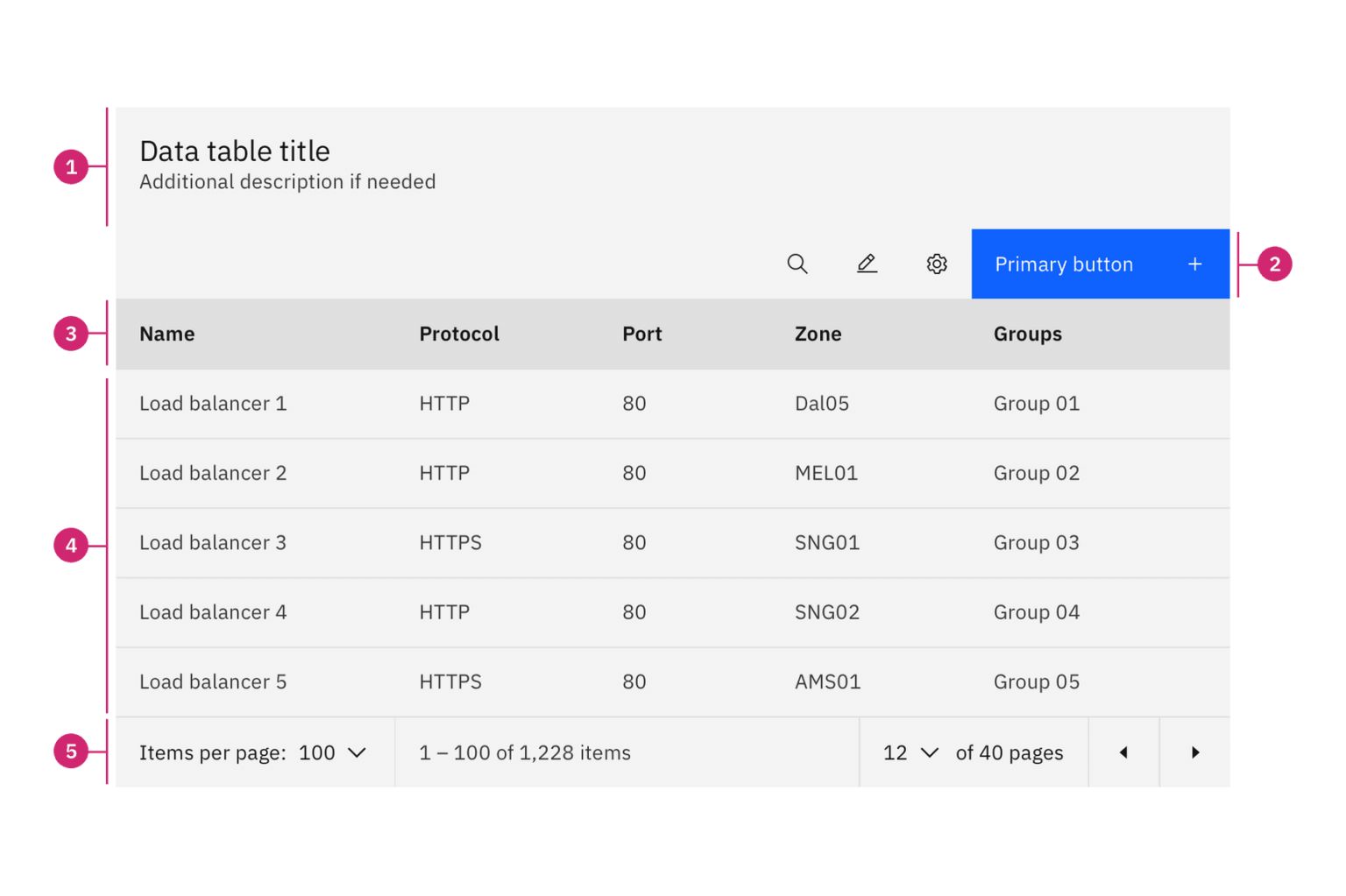1346x896 pixels.
Task: Select the Load balancer 3 row
Action: [213, 542]
